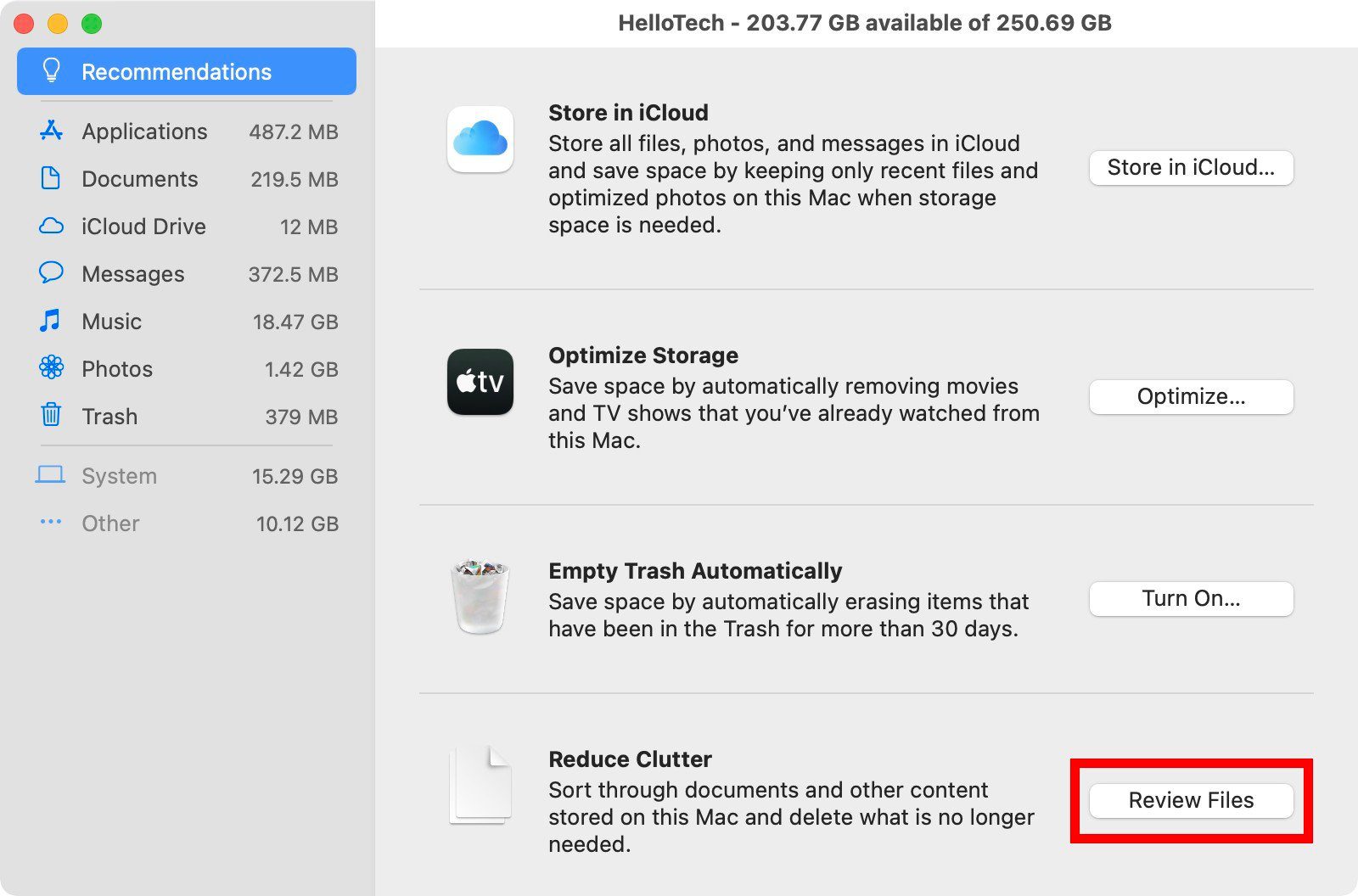Select the Trash category label

tap(109, 417)
